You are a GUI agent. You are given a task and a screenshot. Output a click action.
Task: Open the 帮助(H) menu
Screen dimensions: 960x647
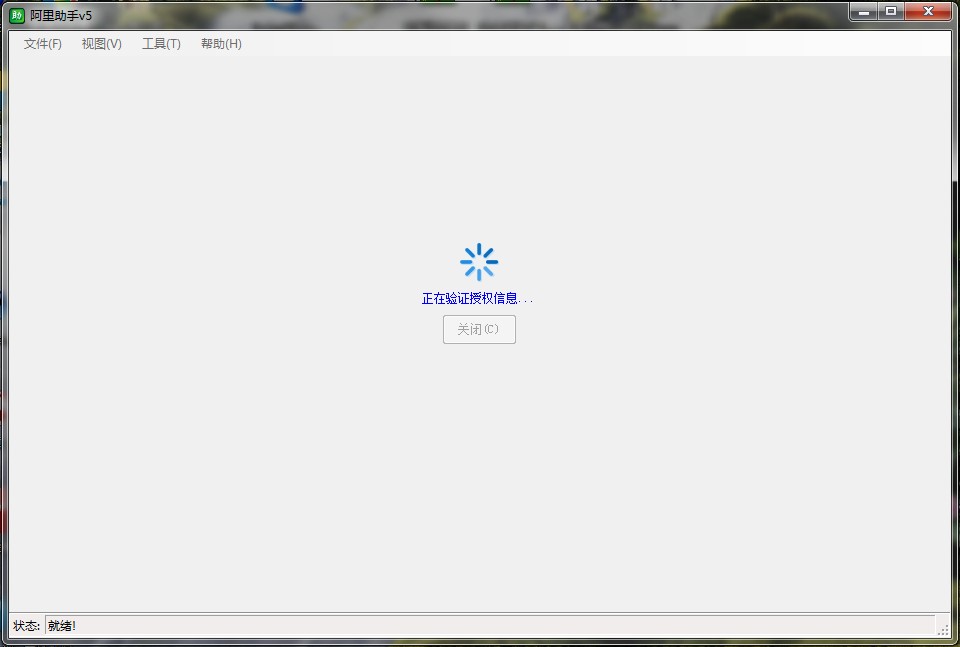(x=220, y=44)
